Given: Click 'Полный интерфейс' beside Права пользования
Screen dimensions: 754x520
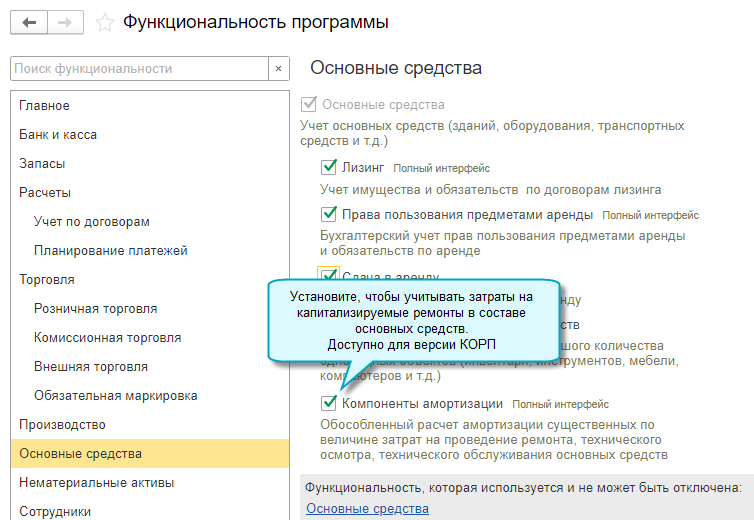Looking at the screenshot, I should (x=651, y=216).
